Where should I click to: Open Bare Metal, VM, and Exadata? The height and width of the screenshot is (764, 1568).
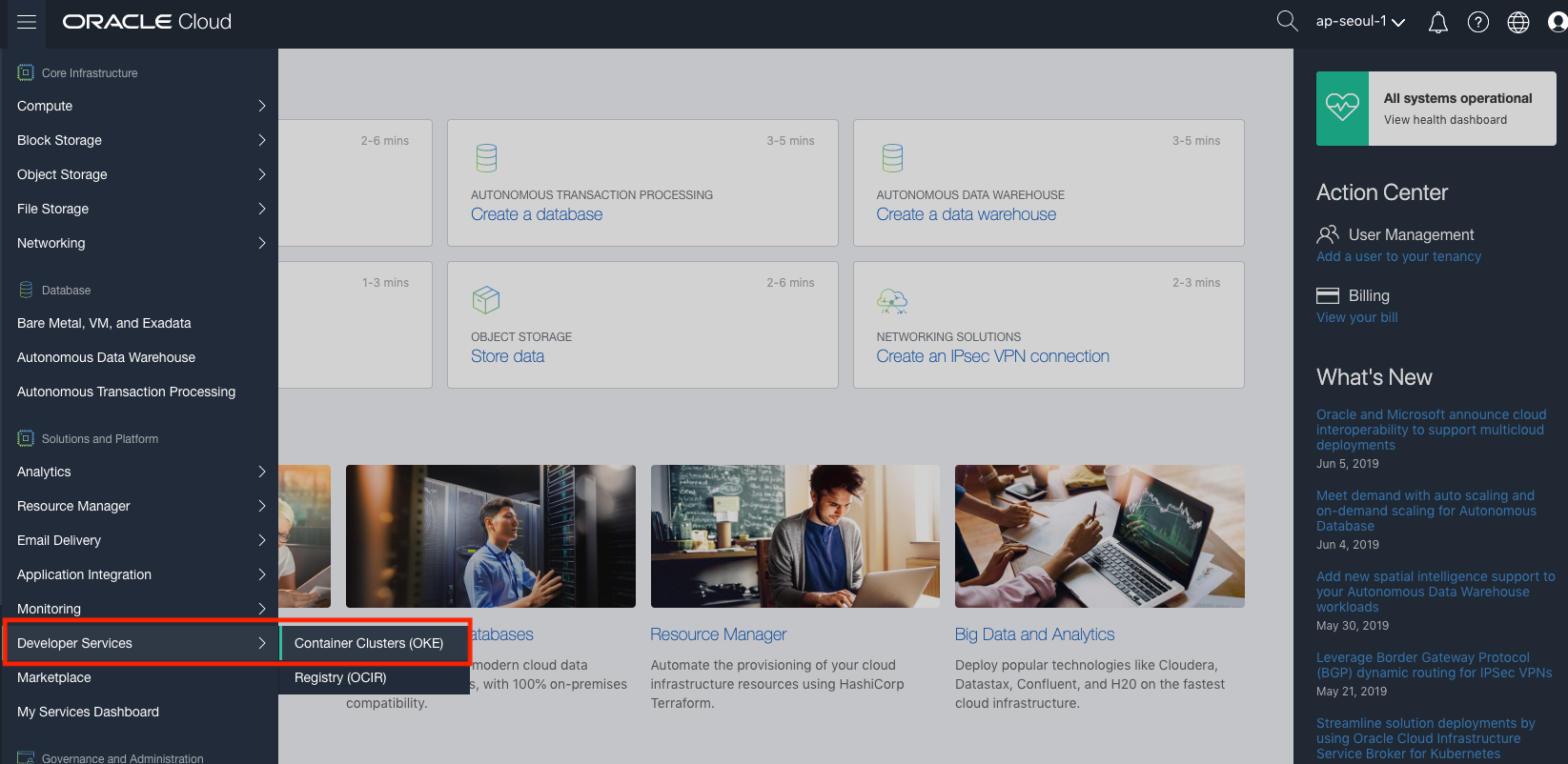(139, 323)
